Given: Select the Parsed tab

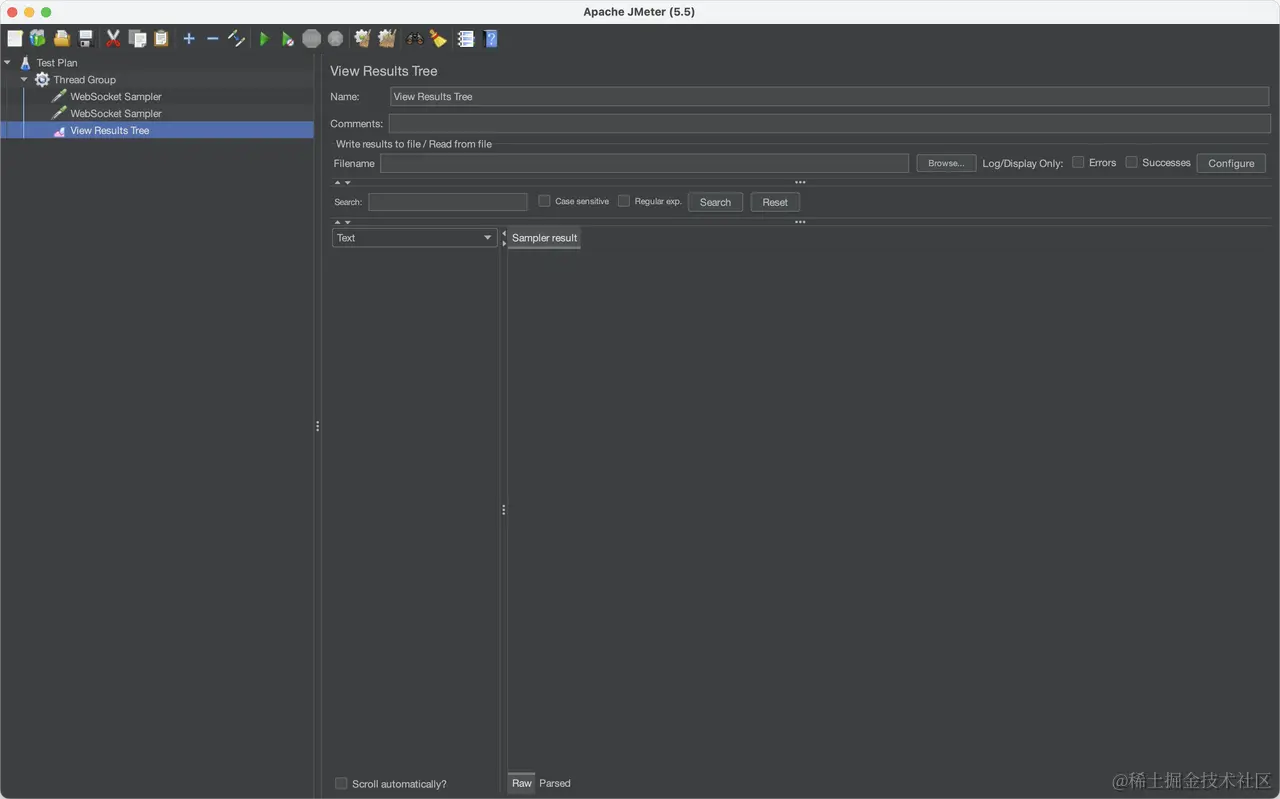Looking at the screenshot, I should tap(555, 783).
